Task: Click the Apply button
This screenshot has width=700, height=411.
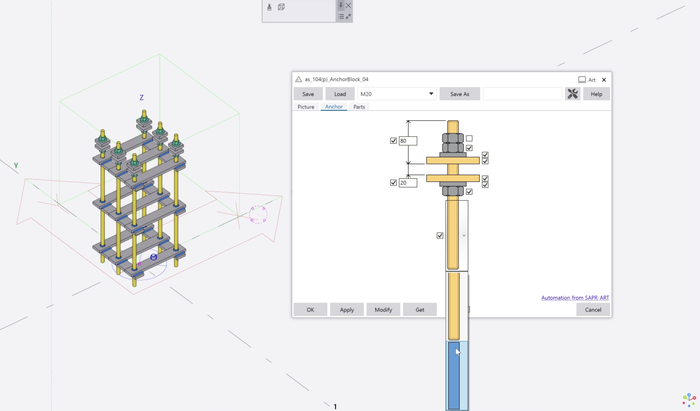Action: click(x=347, y=310)
